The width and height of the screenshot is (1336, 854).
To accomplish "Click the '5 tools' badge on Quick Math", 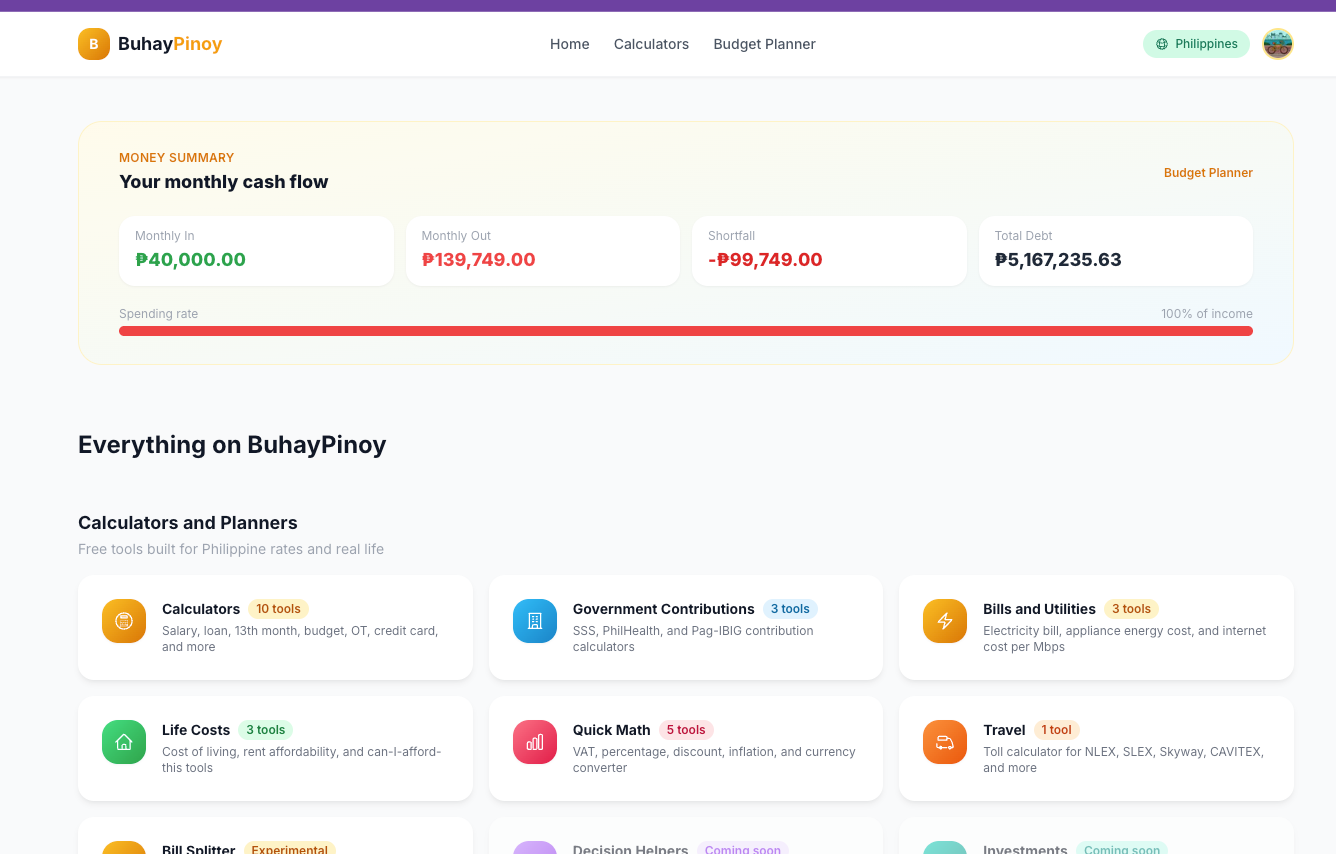I will point(686,730).
